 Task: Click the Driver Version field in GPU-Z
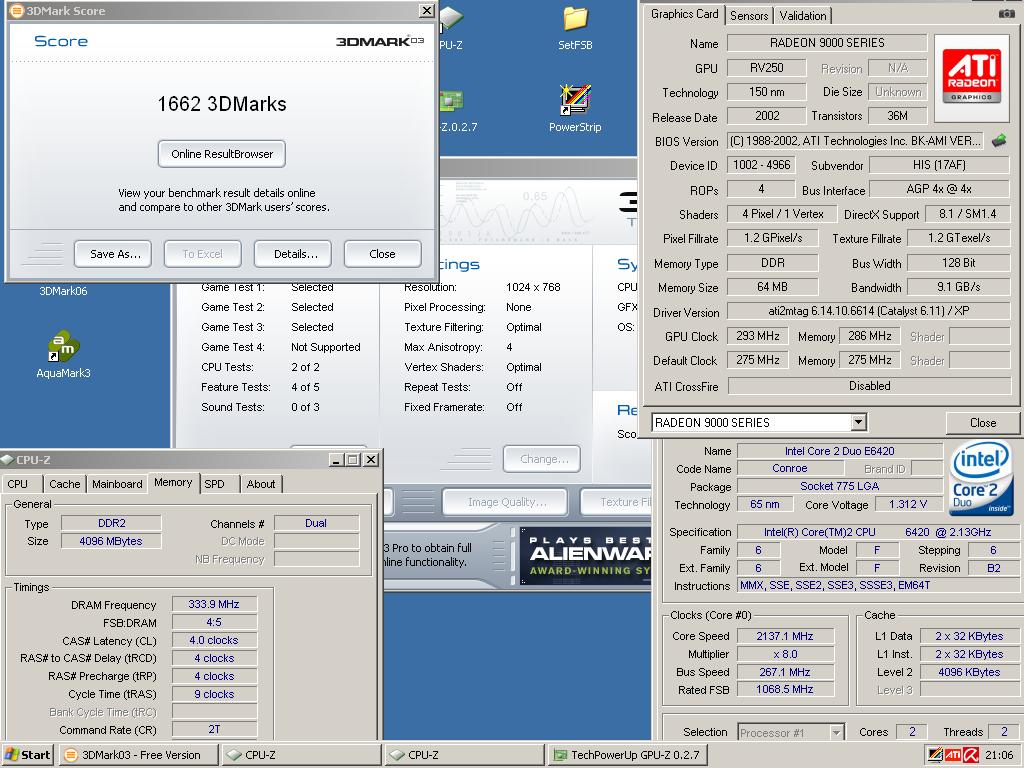869,312
